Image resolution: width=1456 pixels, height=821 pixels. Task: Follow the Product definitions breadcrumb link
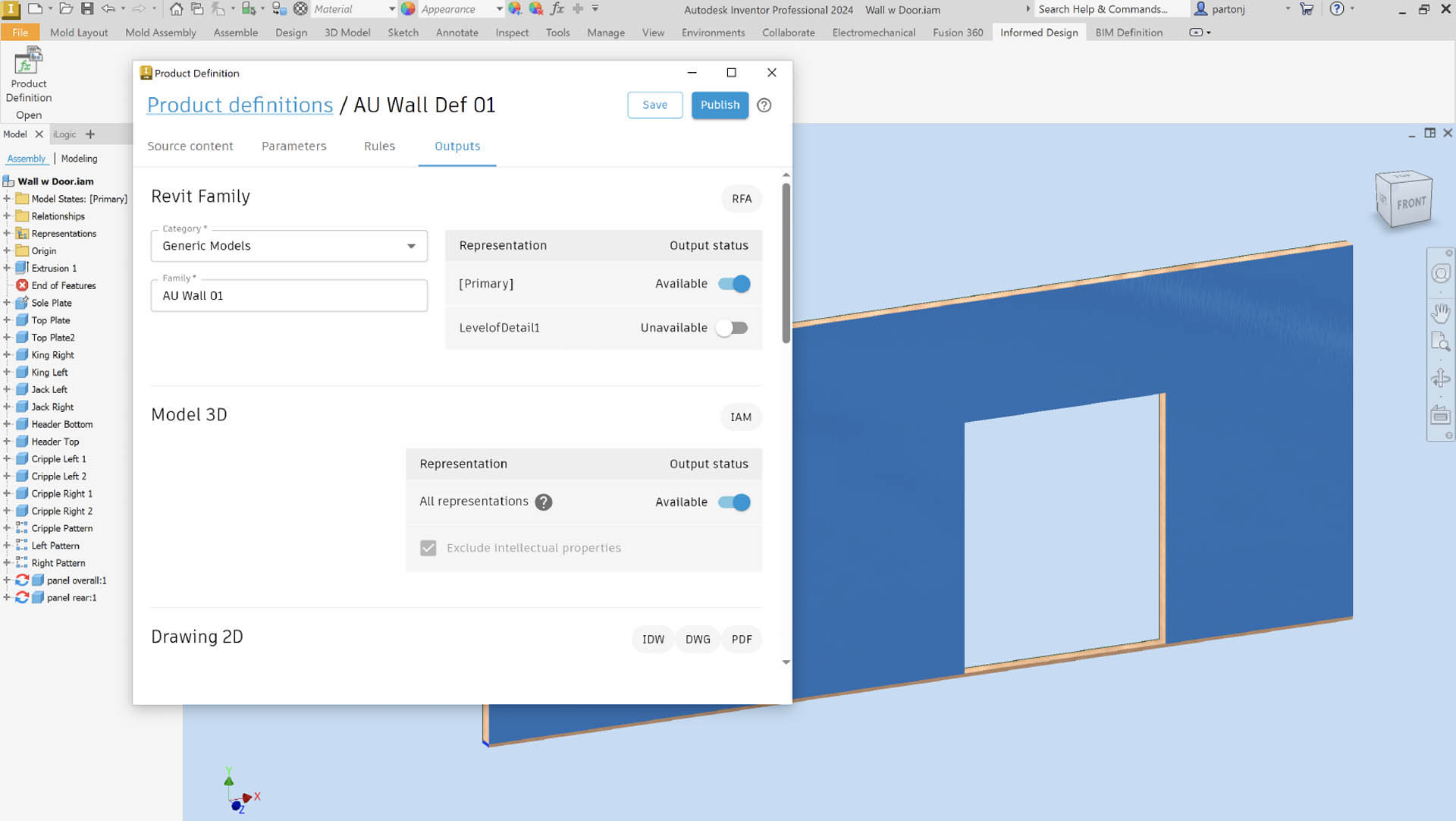tap(240, 105)
